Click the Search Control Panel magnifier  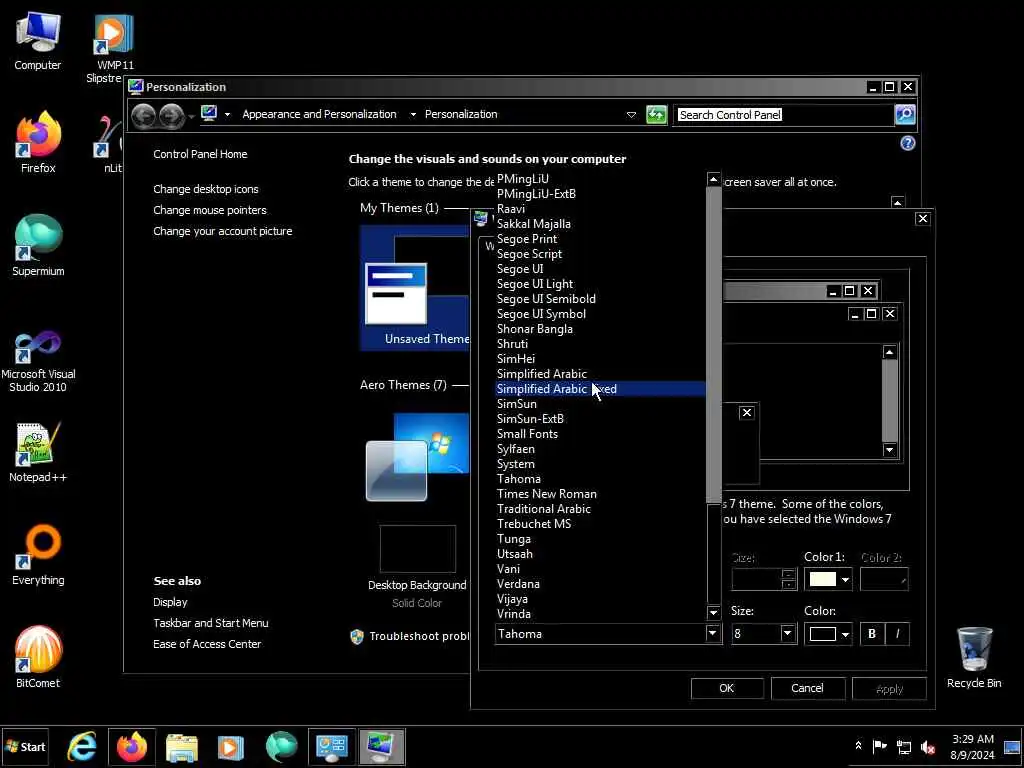click(x=905, y=114)
